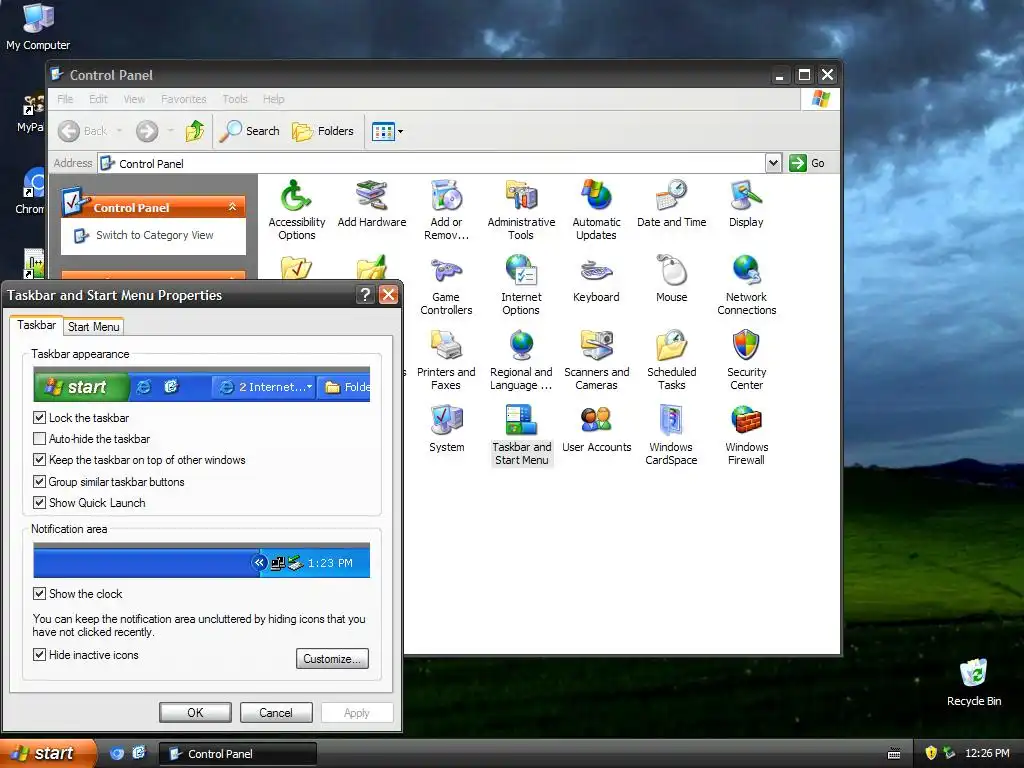This screenshot has width=1024, height=768.
Task: Select Taskbar and Start Menu icon
Action: (x=521, y=435)
